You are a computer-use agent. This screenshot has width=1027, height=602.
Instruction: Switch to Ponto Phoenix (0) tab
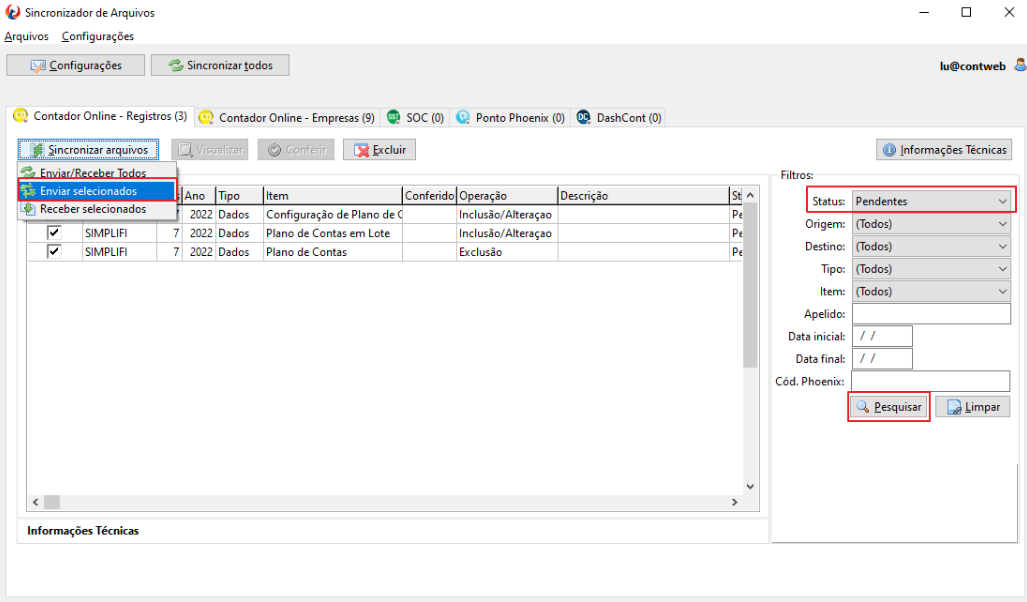pos(510,117)
